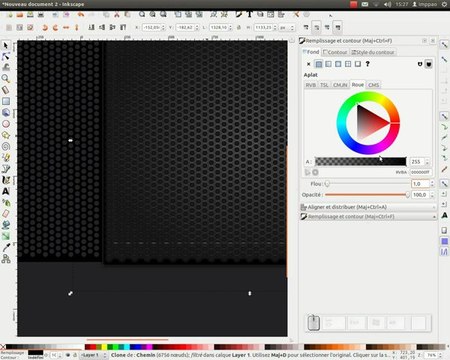This screenshot has width=450, height=360.
Task: Select the 3D box tool
Action: [x=6, y=112]
